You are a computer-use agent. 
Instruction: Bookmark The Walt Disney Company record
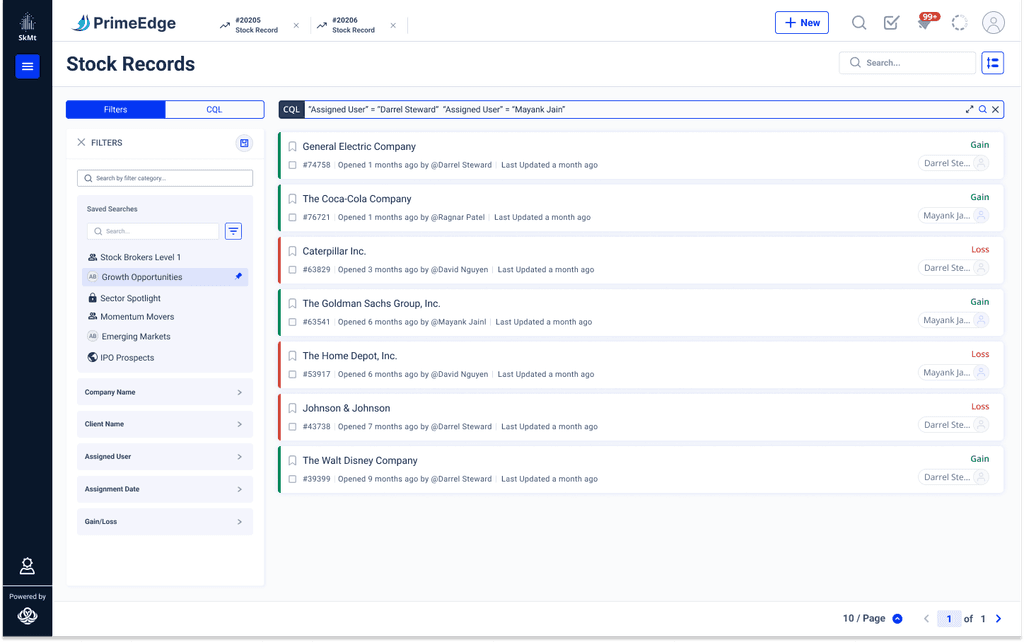click(x=293, y=460)
